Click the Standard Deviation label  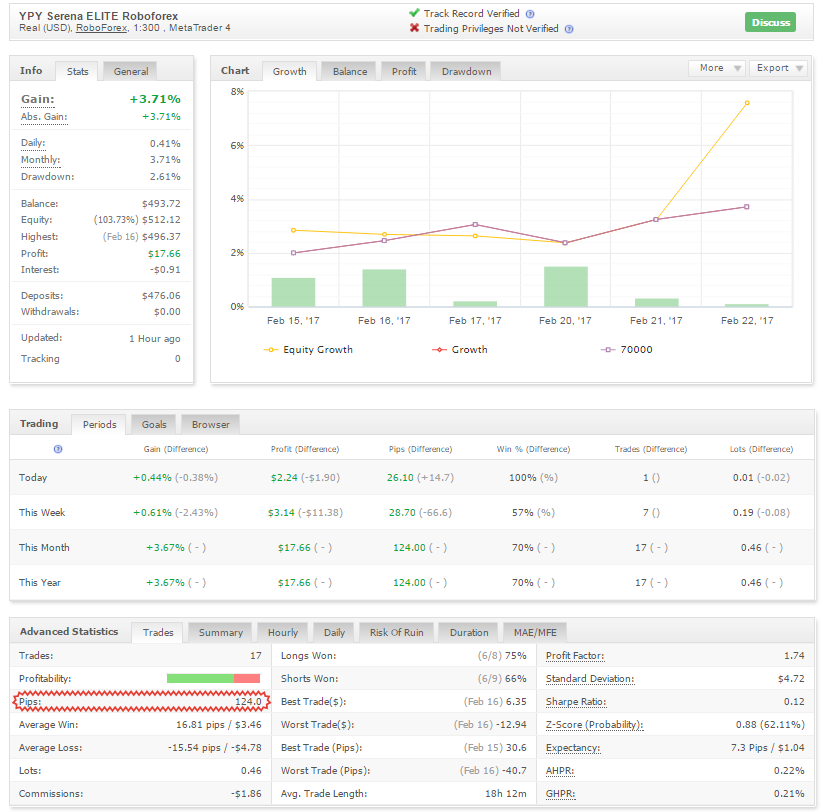tap(590, 679)
